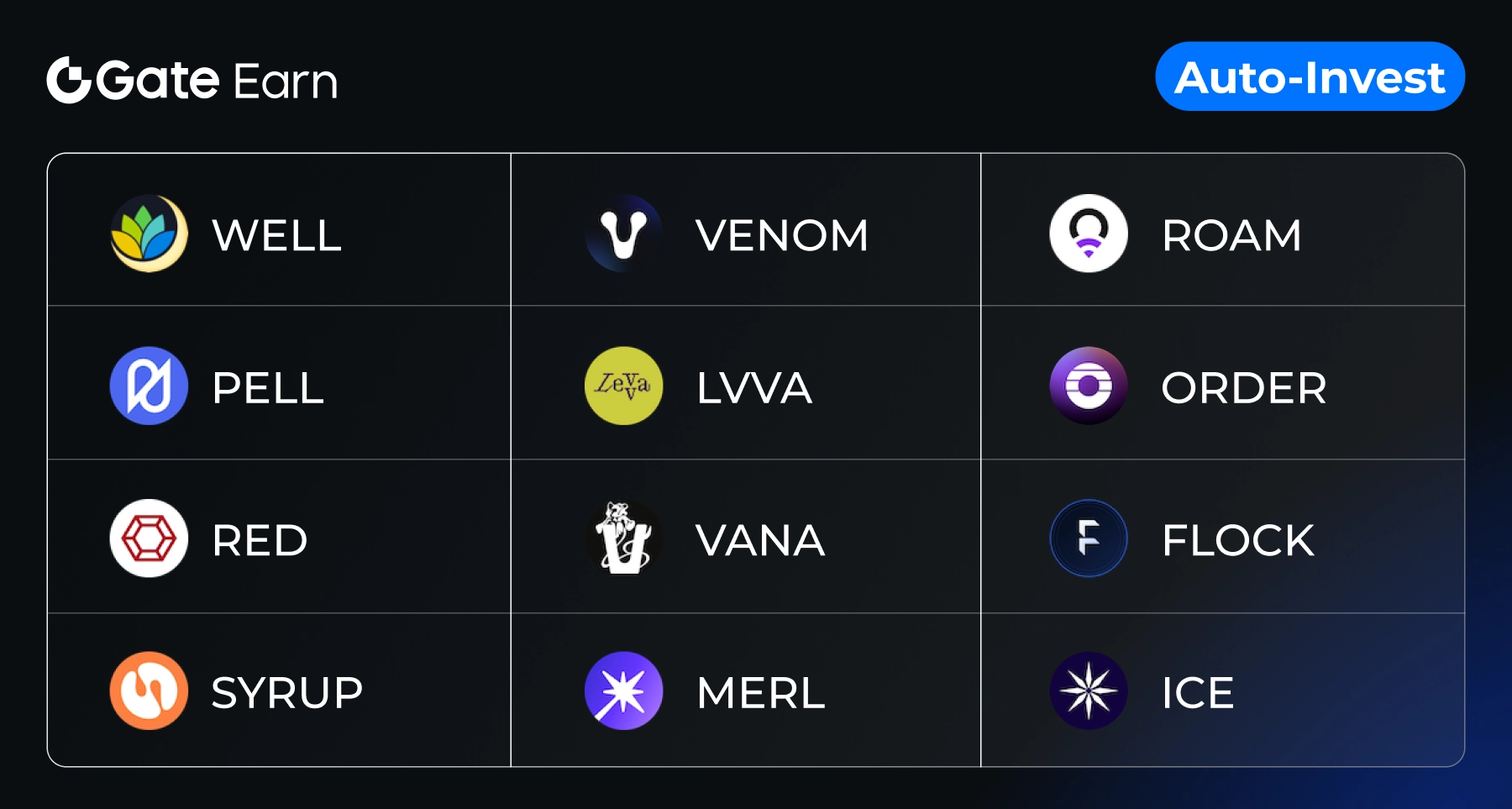The width and height of the screenshot is (1512, 809).
Task: Select the WELL token label
Action: [276, 235]
